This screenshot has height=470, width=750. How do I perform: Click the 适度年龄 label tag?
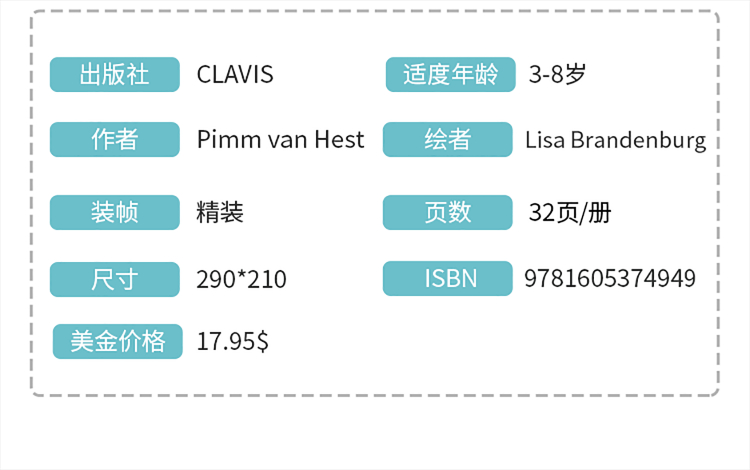click(449, 74)
